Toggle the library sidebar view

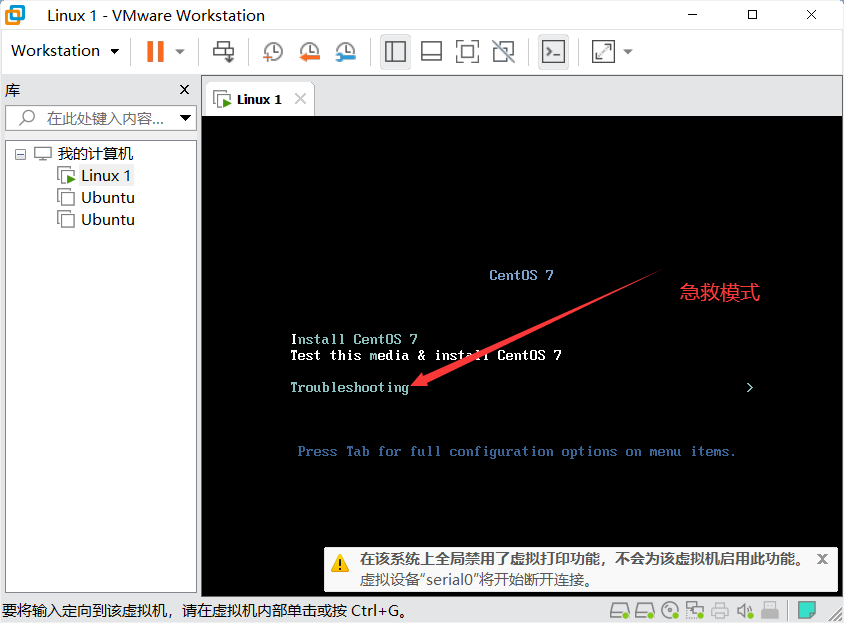(395, 52)
